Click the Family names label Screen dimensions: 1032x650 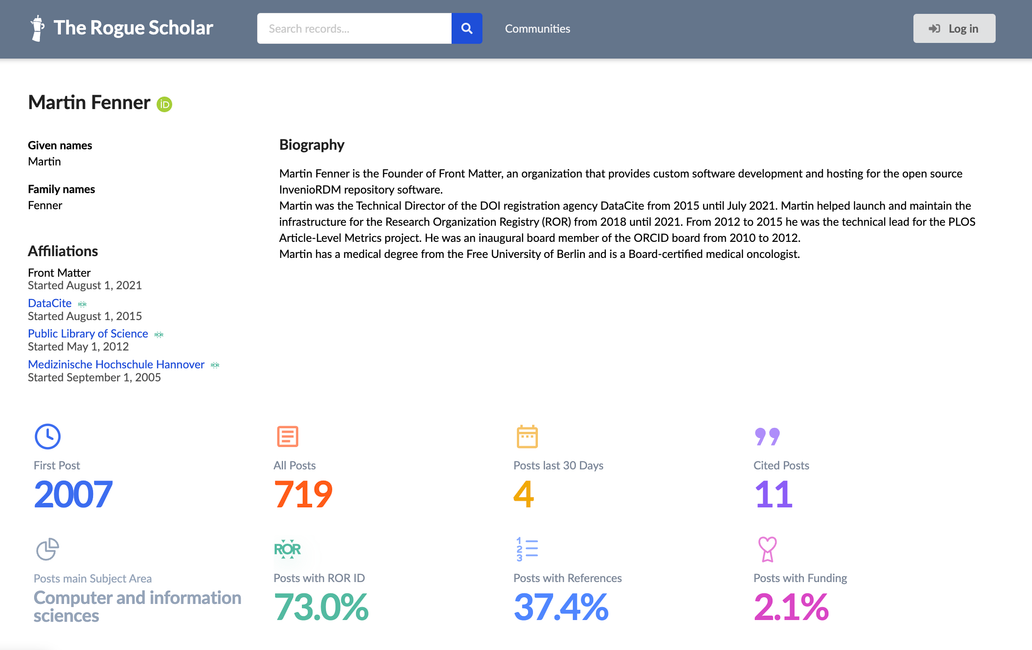61,189
